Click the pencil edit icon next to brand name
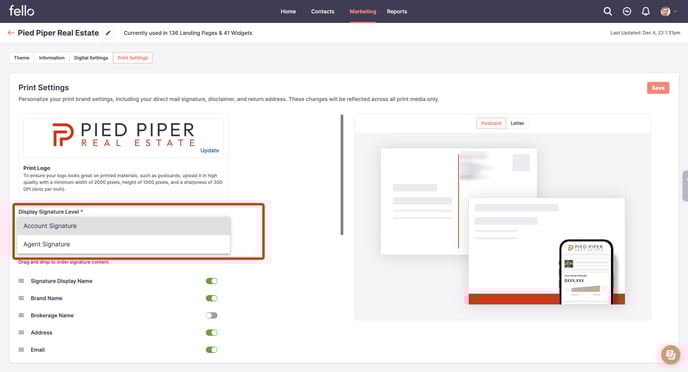688x372 pixels. (x=108, y=33)
